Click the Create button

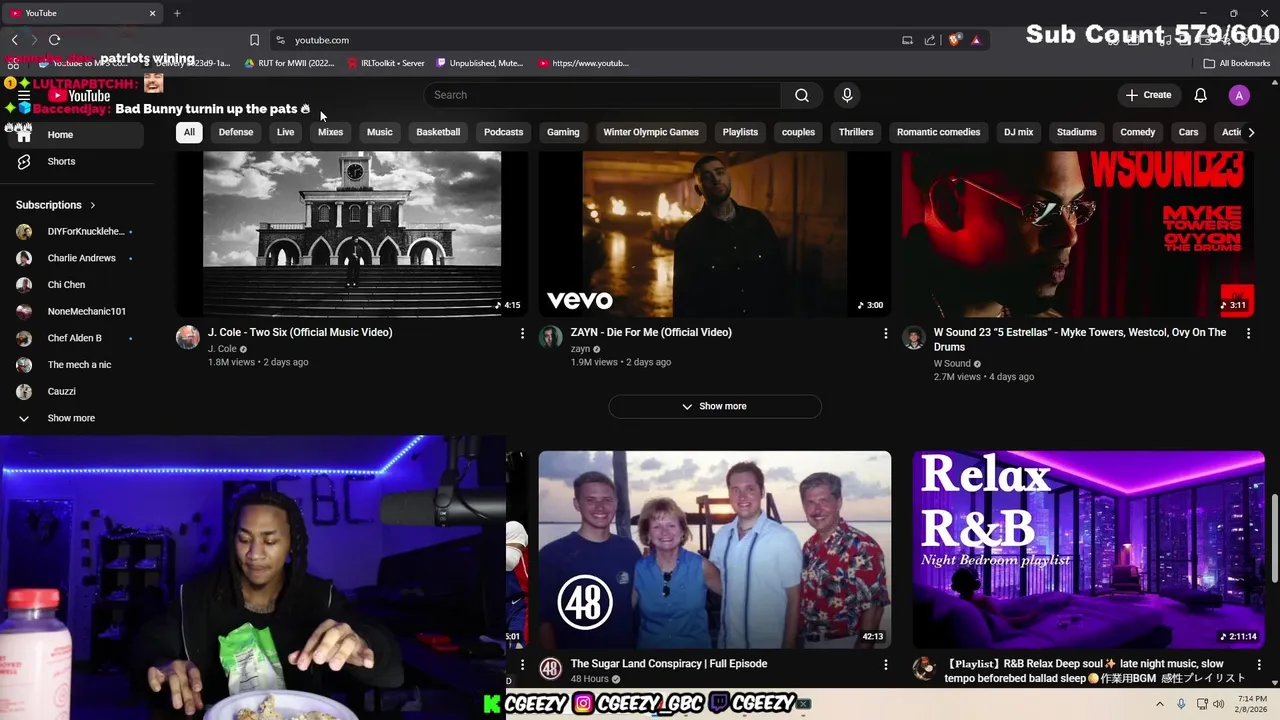tap(1148, 95)
